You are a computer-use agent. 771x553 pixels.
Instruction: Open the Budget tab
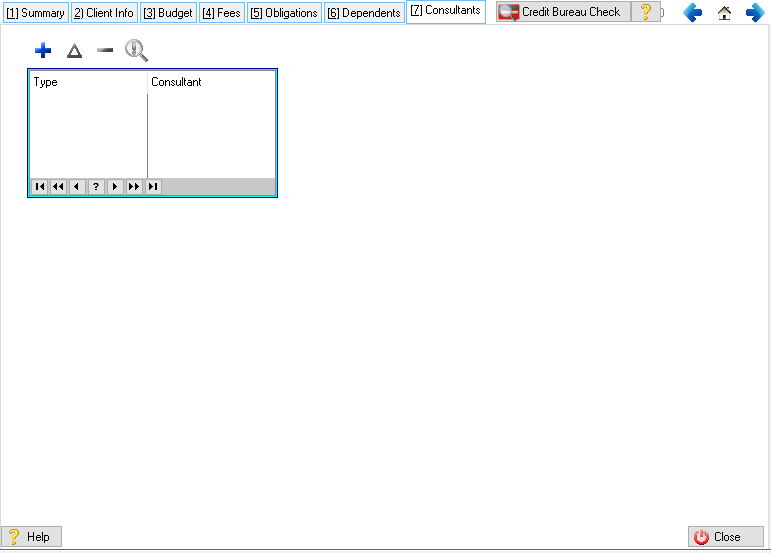point(168,13)
